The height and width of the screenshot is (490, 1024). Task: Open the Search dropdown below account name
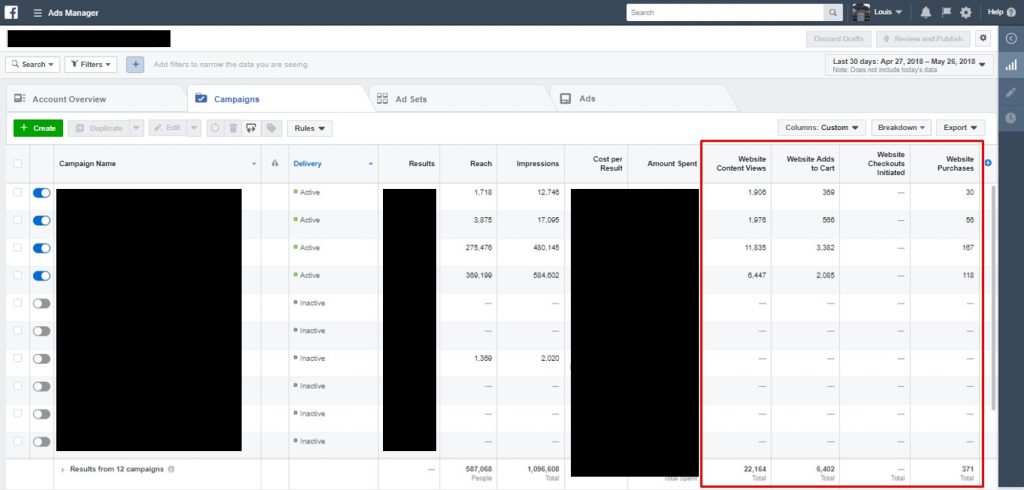(x=33, y=64)
